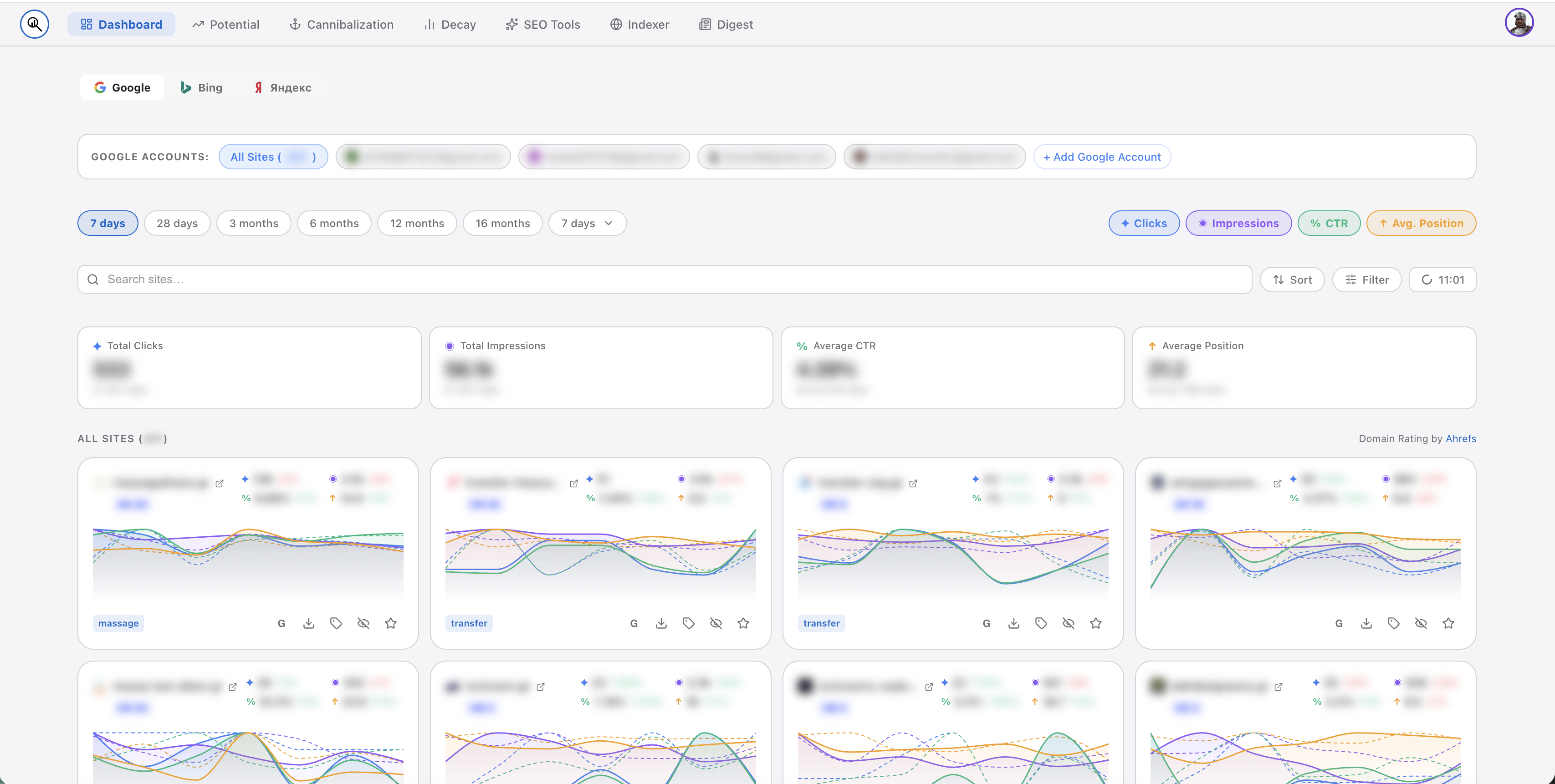Open the Sort options

[x=1292, y=280]
